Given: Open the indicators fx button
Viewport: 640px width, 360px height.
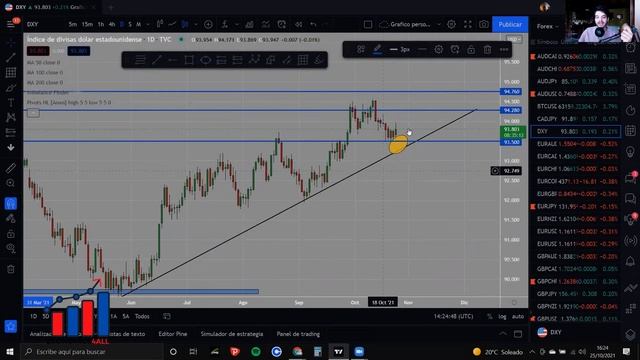Looking at the screenshot, I should tap(224, 24).
